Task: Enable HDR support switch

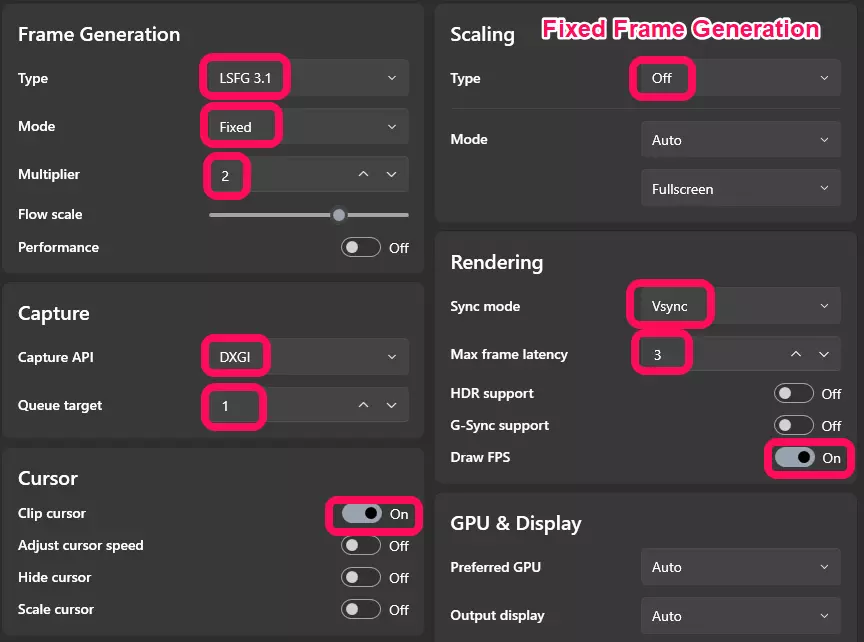Action: 794,394
